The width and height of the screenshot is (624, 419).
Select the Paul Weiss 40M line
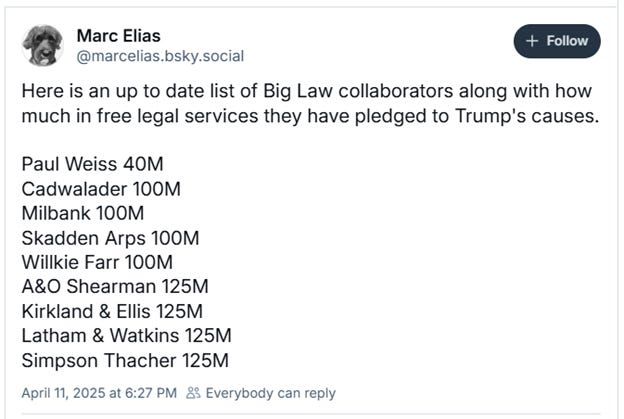coord(92,164)
